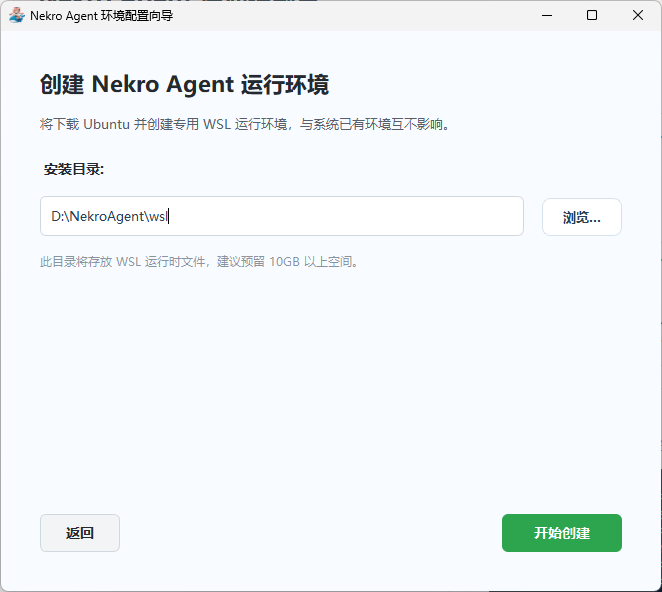Close the Nekro Agent wizard window
Viewport: 662px width, 592px height.
point(638,16)
